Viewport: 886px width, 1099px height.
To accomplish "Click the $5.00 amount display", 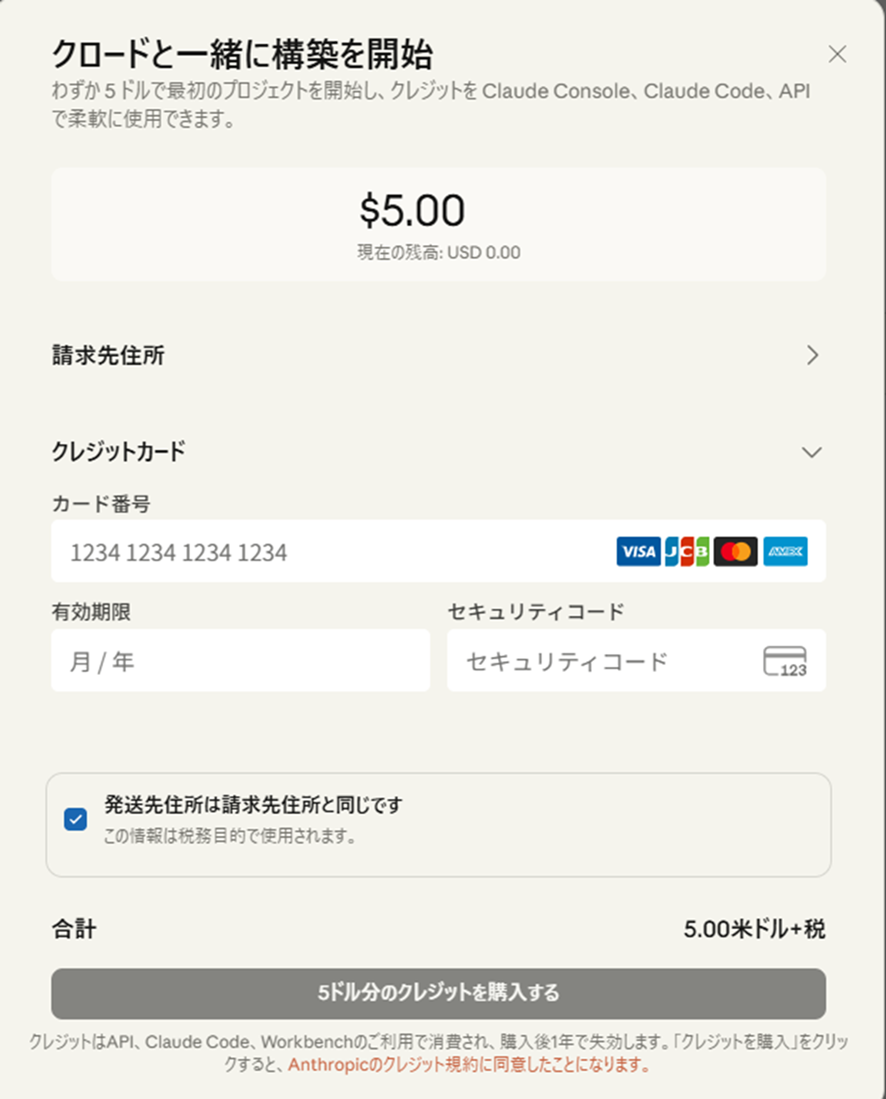I will 412,210.
